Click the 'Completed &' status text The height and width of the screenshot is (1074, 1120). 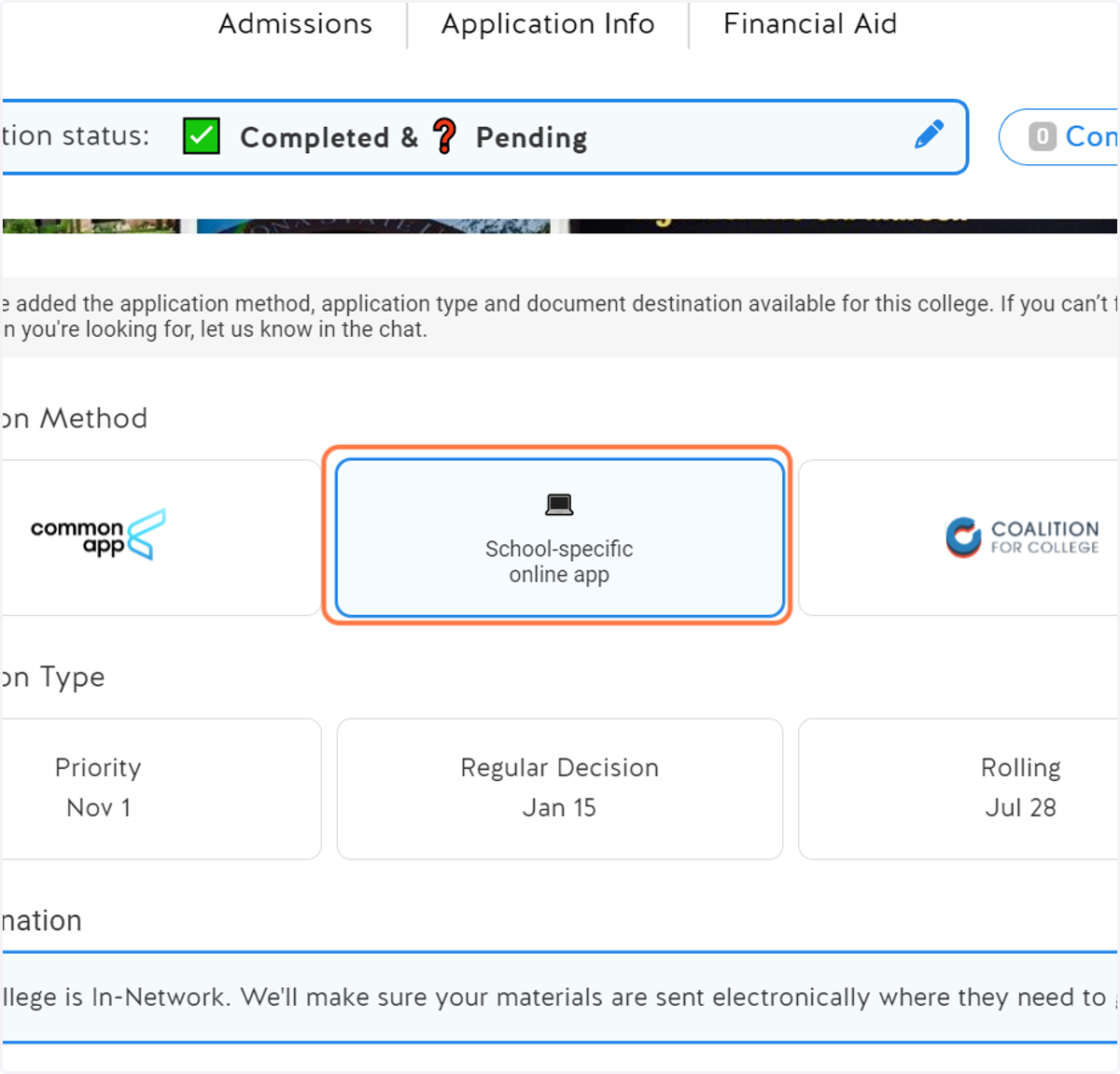pos(329,137)
